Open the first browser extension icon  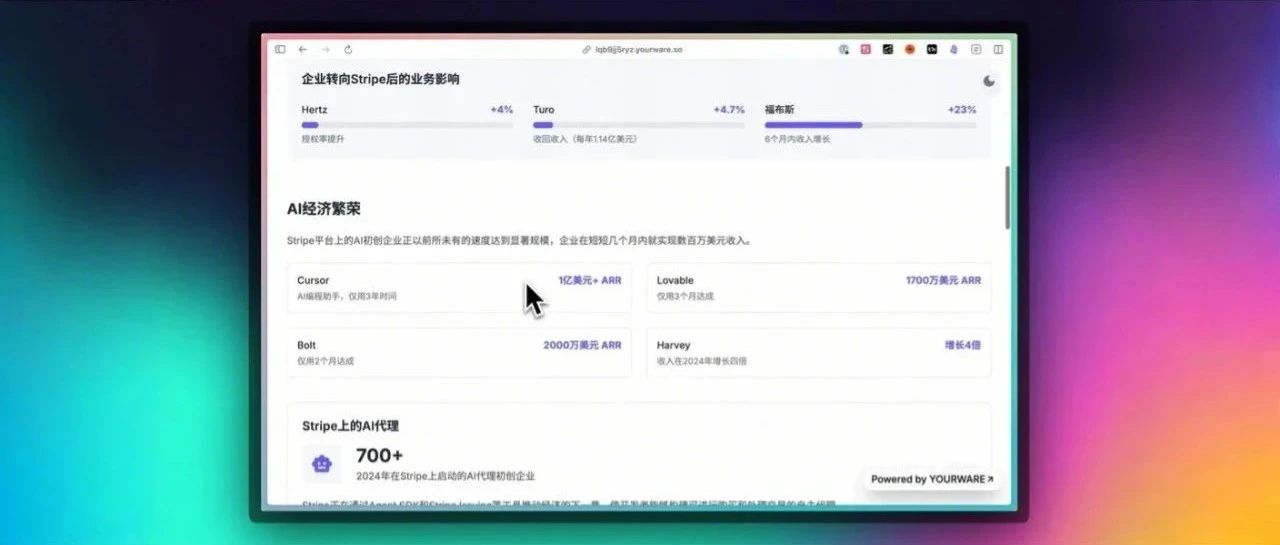(x=844, y=49)
